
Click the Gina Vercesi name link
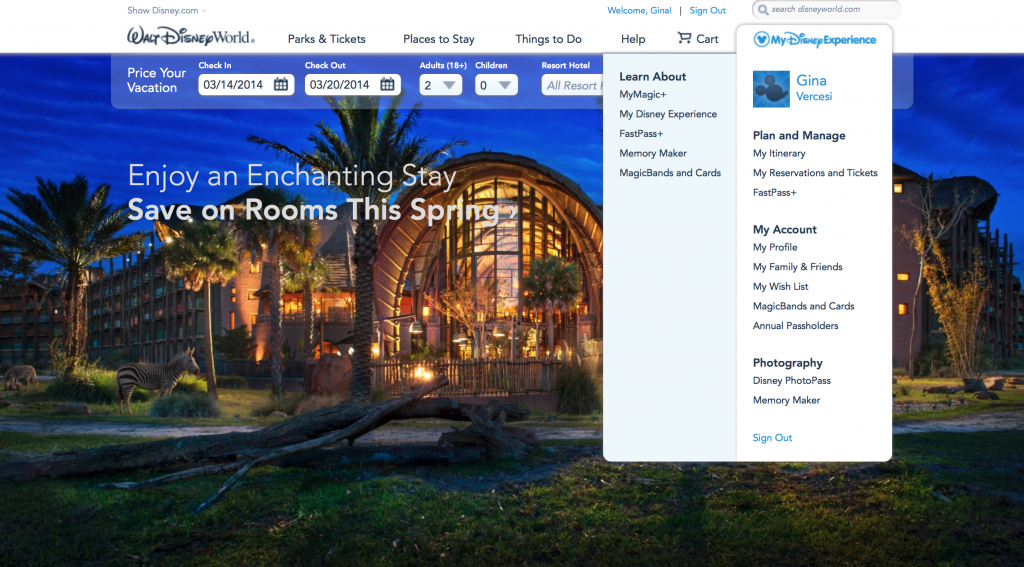(x=814, y=88)
